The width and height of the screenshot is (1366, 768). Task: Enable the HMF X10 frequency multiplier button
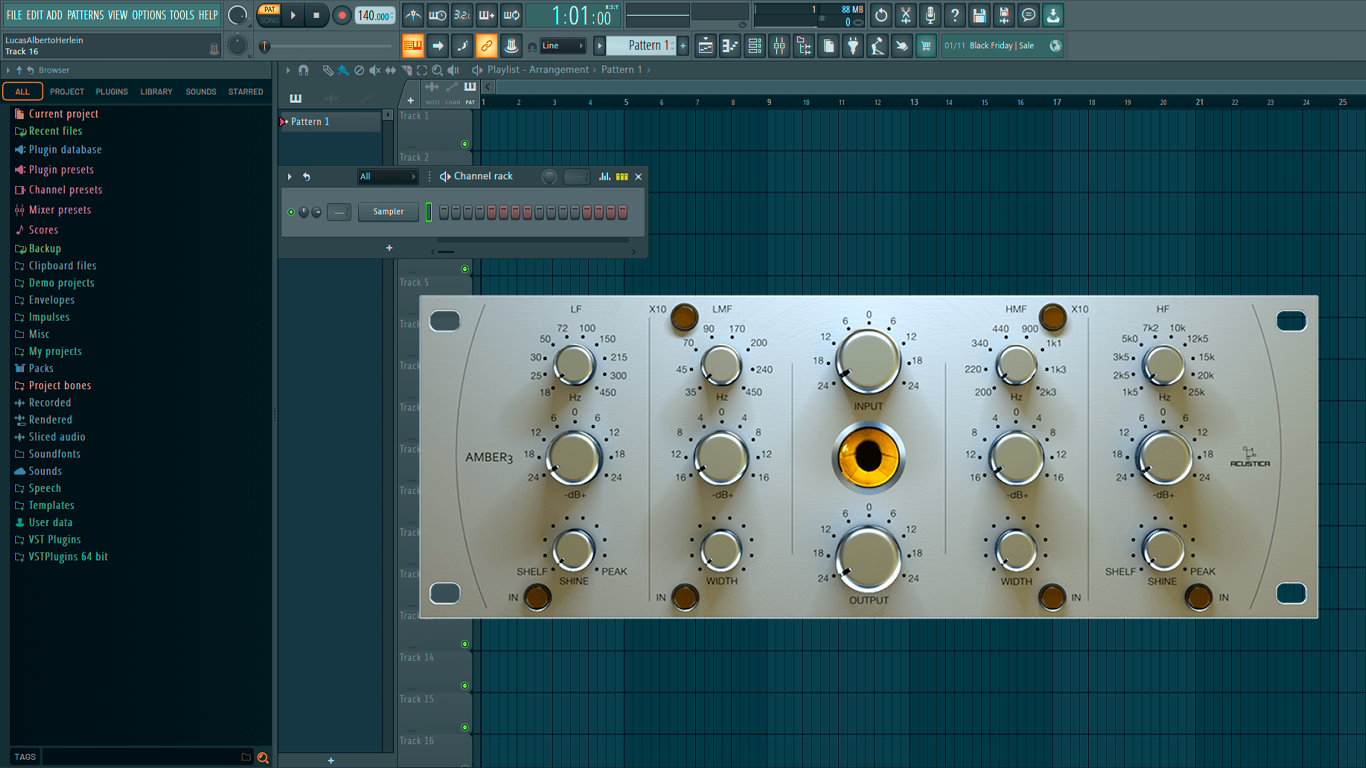[1052, 317]
